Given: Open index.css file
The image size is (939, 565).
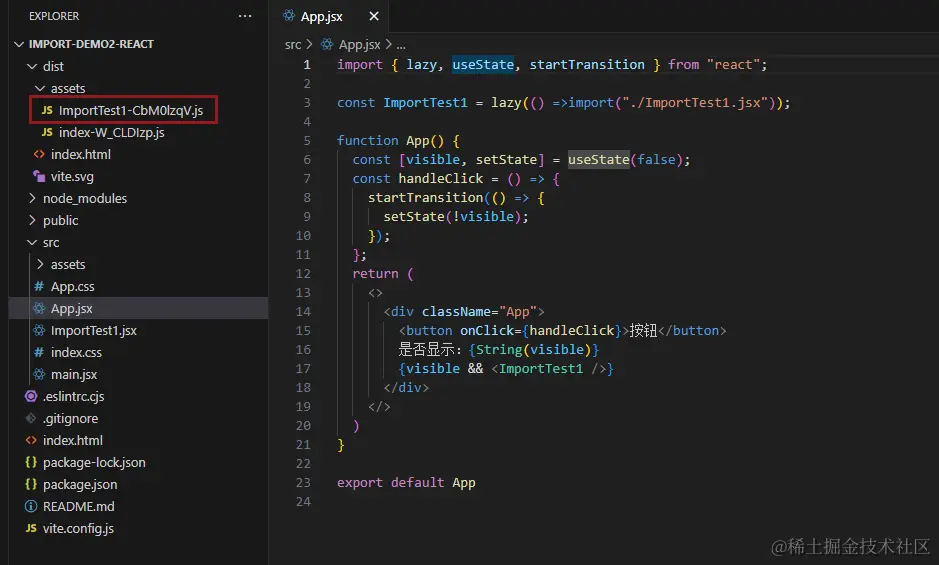Looking at the screenshot, I should [x=76, y=352].
